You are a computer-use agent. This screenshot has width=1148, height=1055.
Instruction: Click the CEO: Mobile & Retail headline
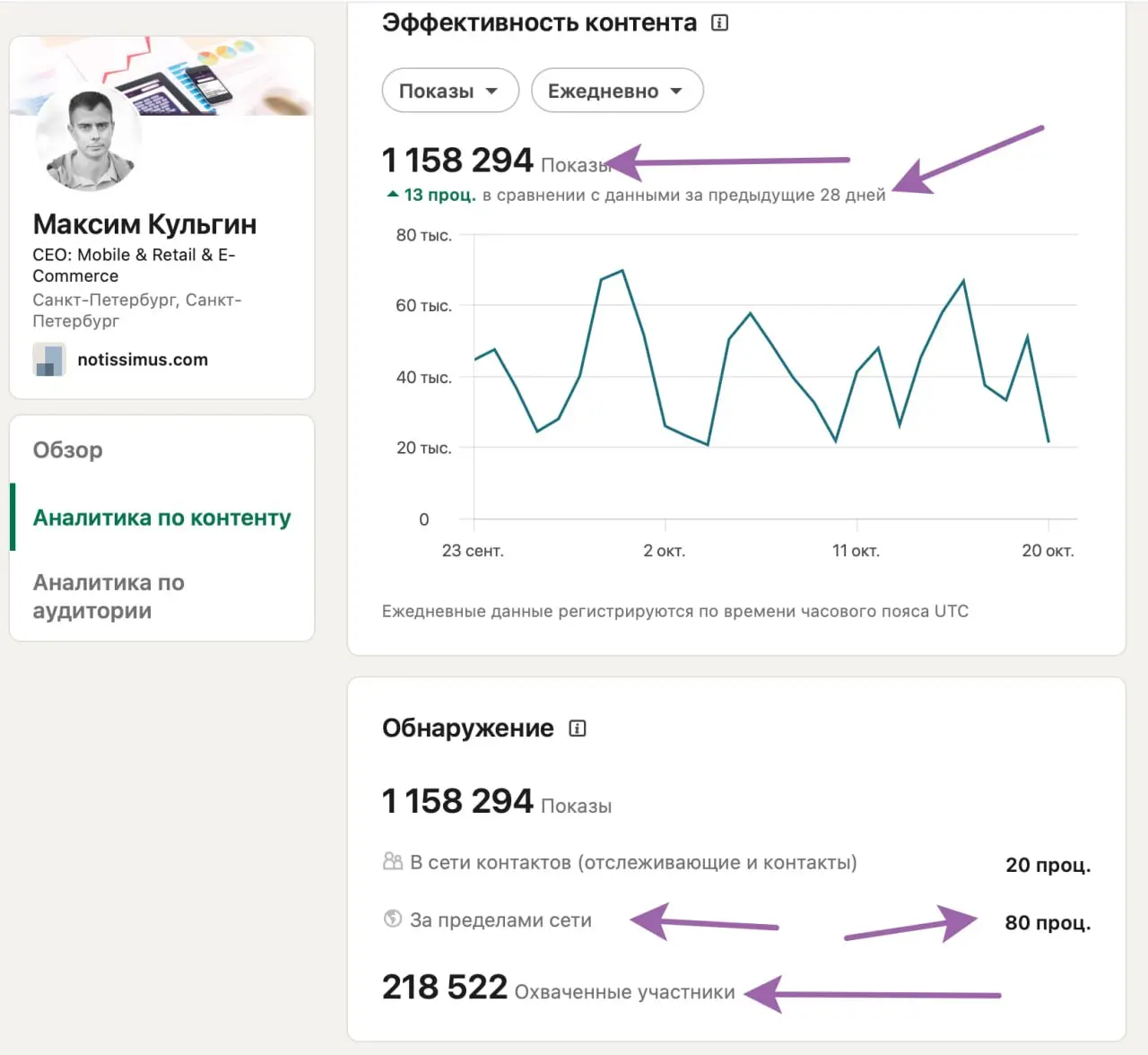point(134,266)
